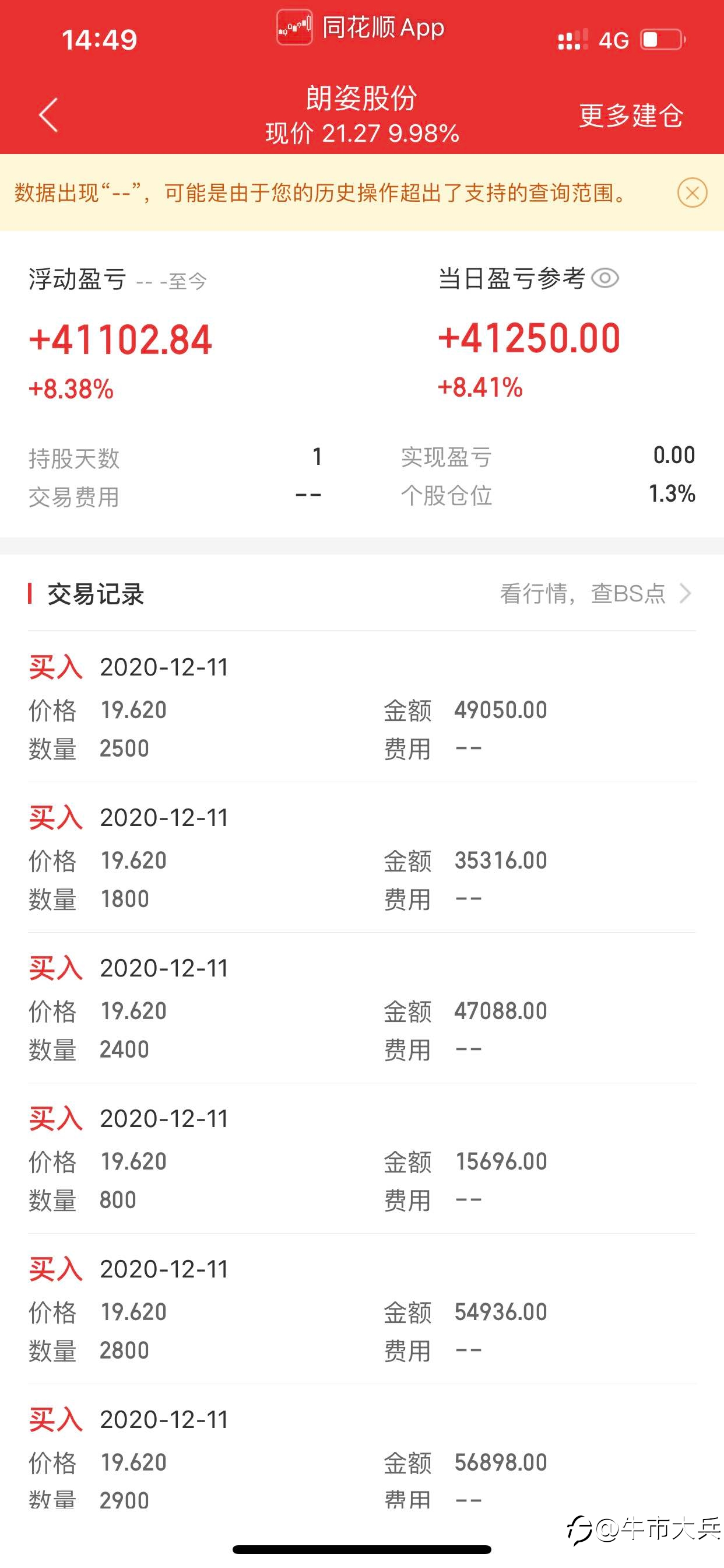Tap the battery status icon
724x1568 pixels.
[x=663, y=40]
